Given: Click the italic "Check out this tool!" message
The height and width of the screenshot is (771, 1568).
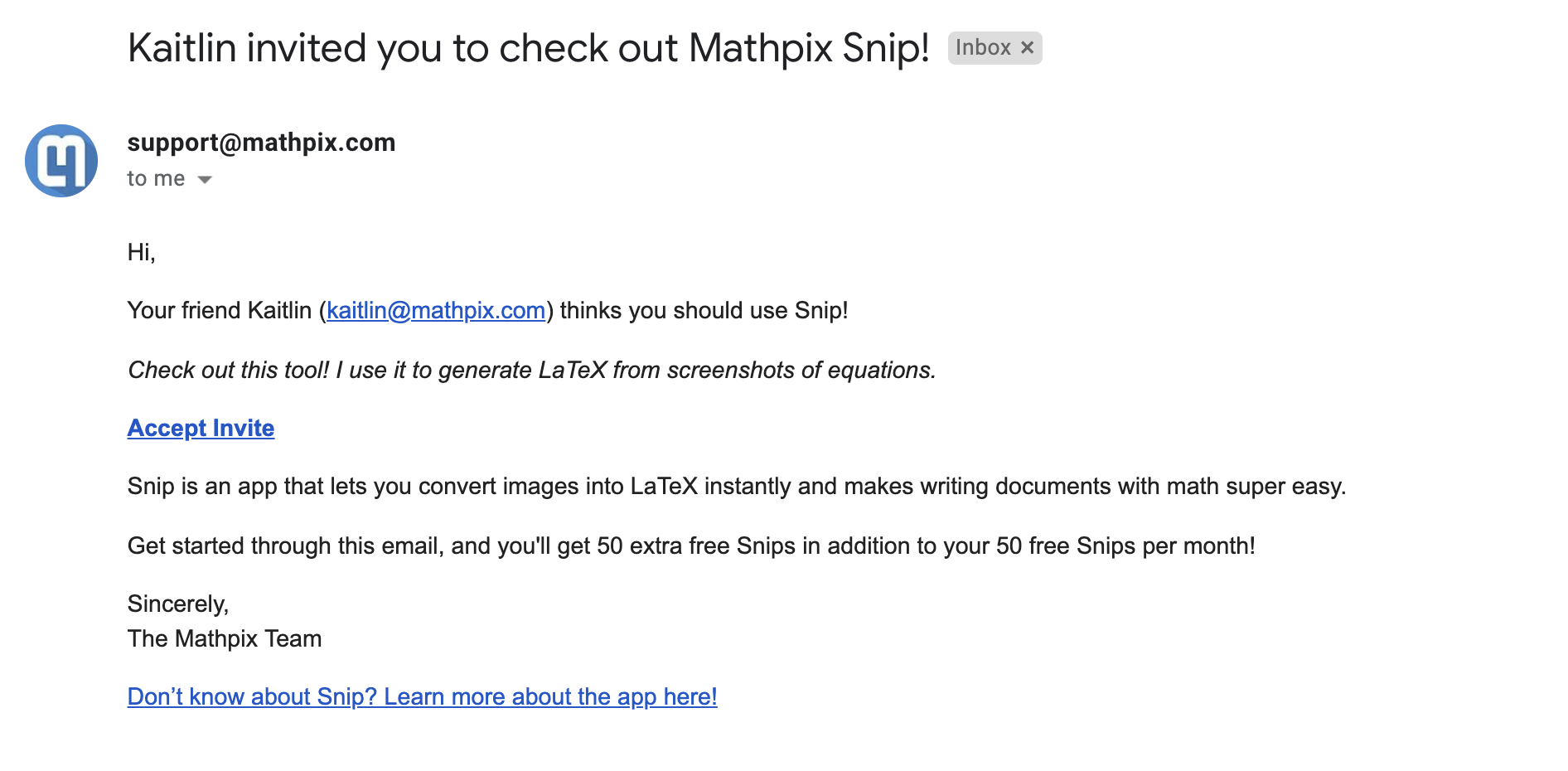Looking at the screenshot, I should 229,370.
